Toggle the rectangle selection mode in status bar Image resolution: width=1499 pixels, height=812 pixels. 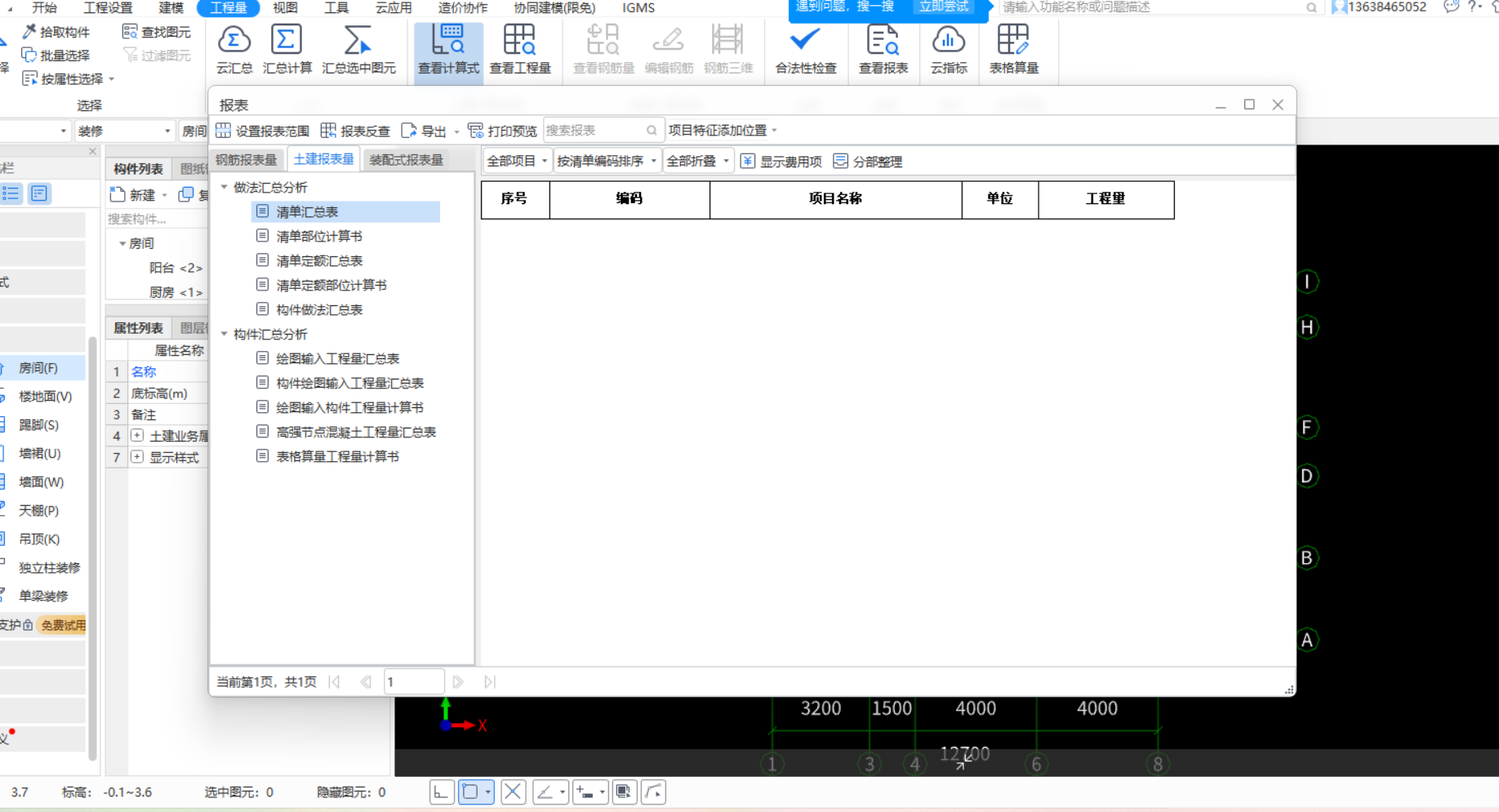[470, 792]
